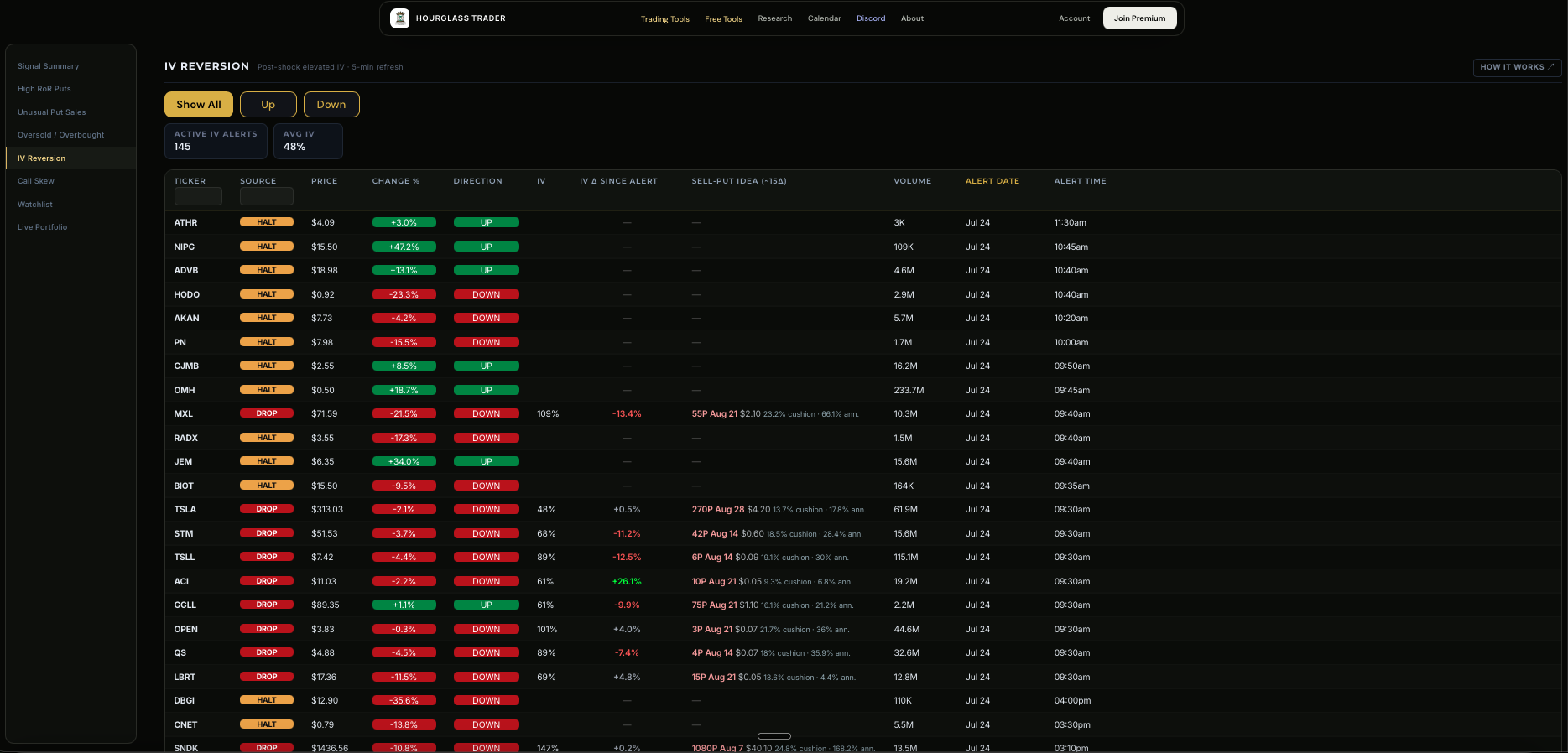Open the Calendar nav item
1568x753 pixels.
pyautogui.click(x=824, y=18)
